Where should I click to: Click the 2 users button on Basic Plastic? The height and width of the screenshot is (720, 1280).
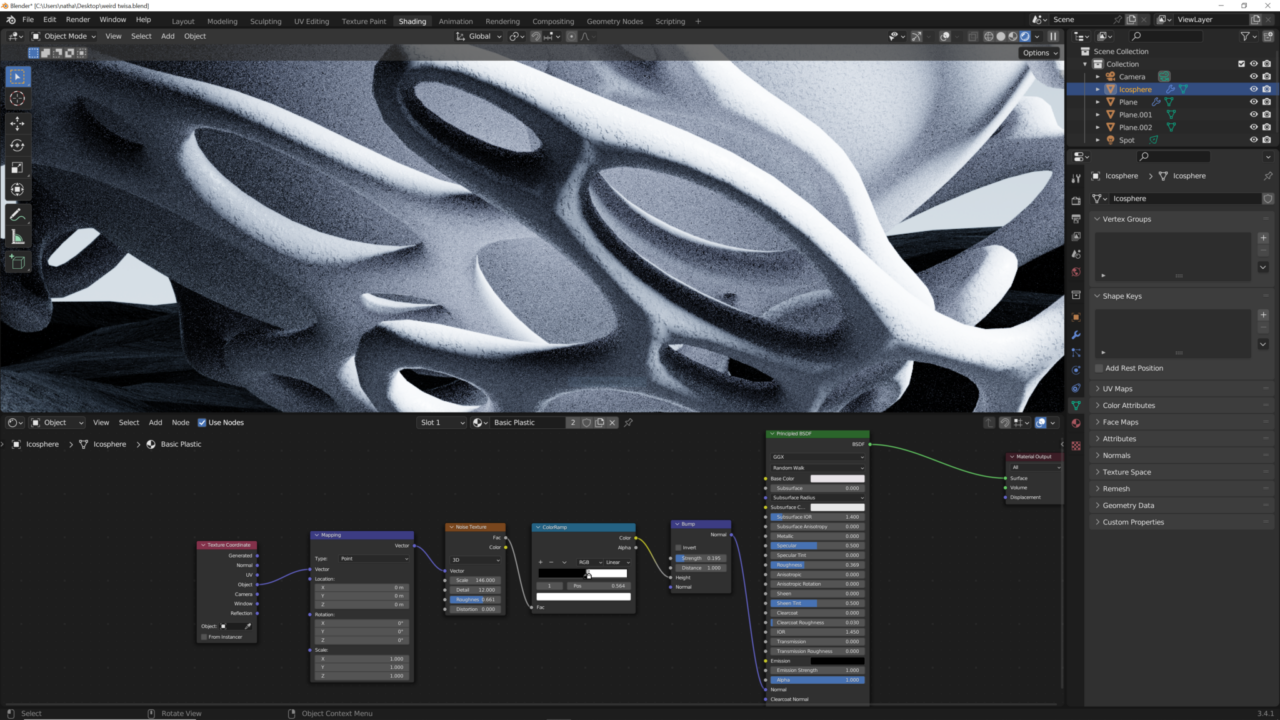pos(571,422)
